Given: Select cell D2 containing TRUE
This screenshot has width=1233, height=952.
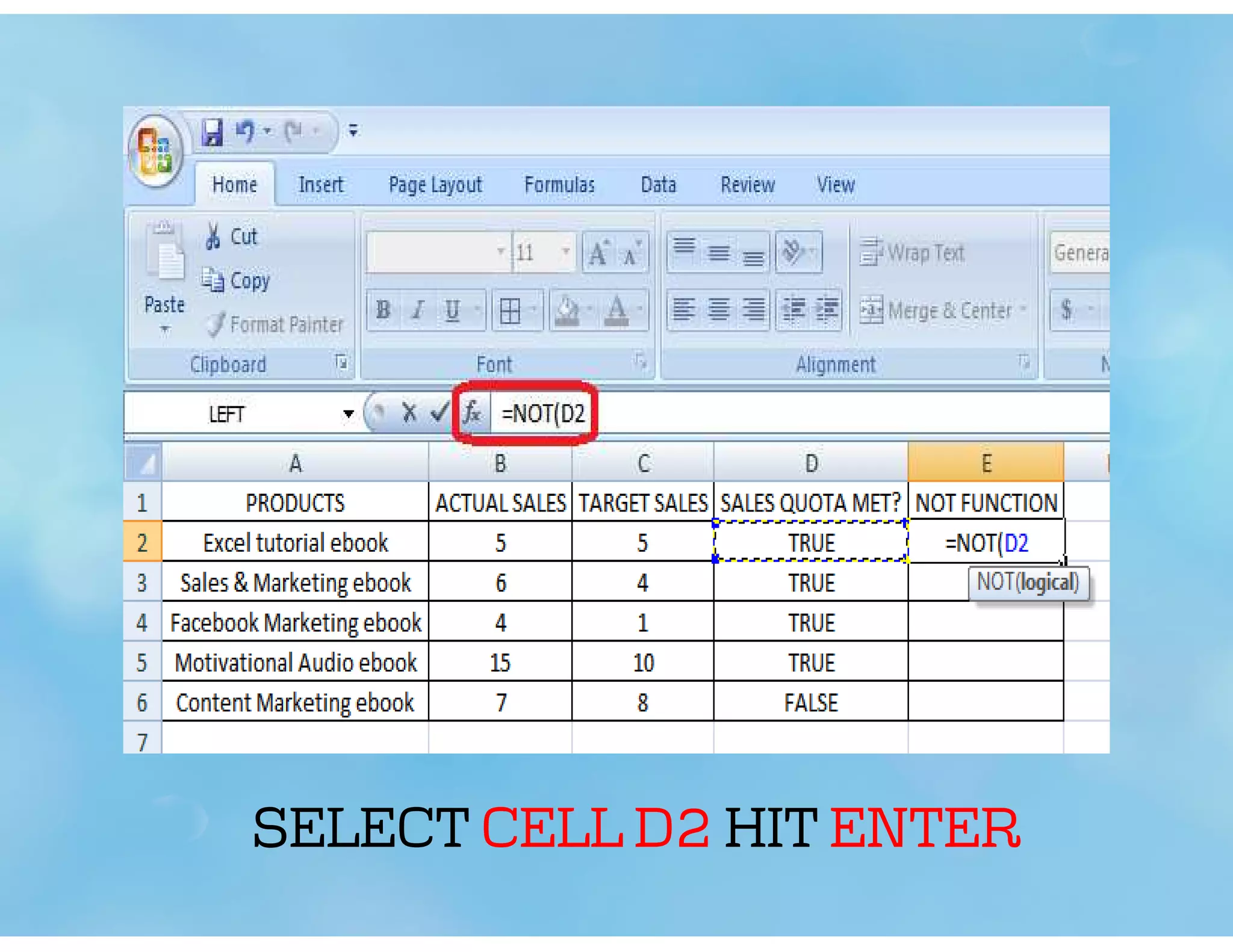Looking at the screenshot, I should 810,543.
